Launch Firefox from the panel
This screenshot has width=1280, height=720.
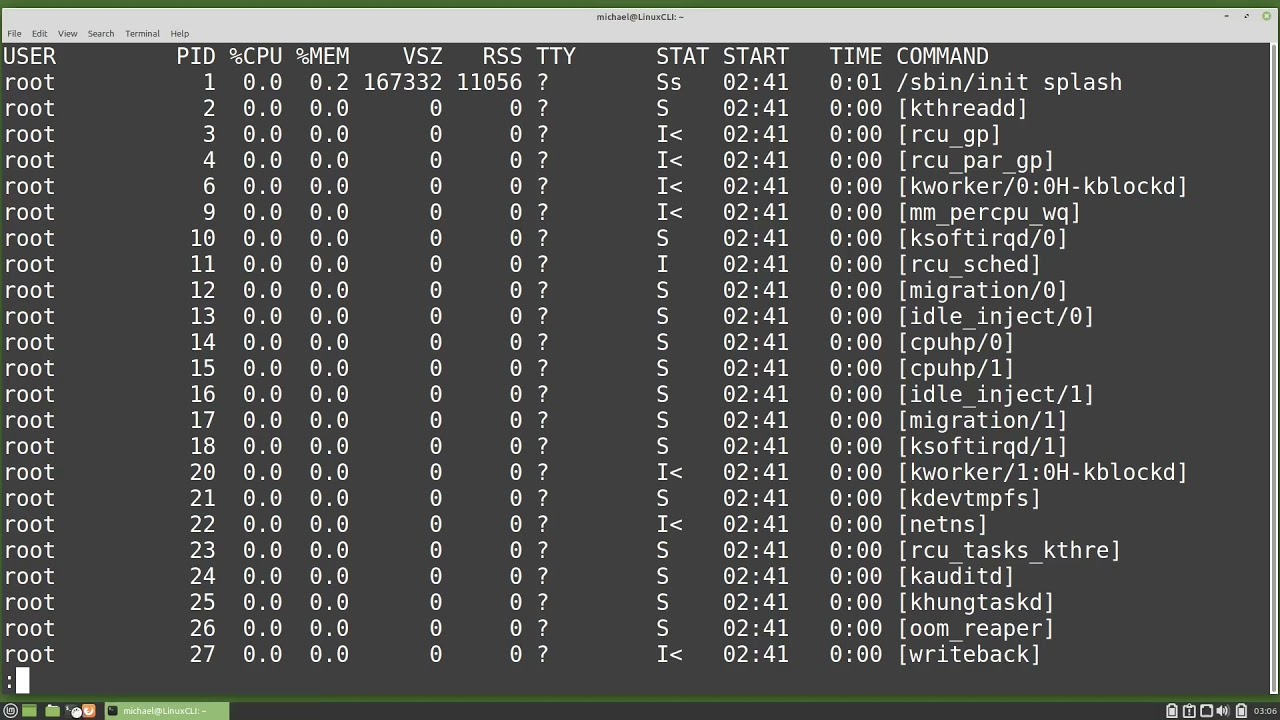coord(89,711)
